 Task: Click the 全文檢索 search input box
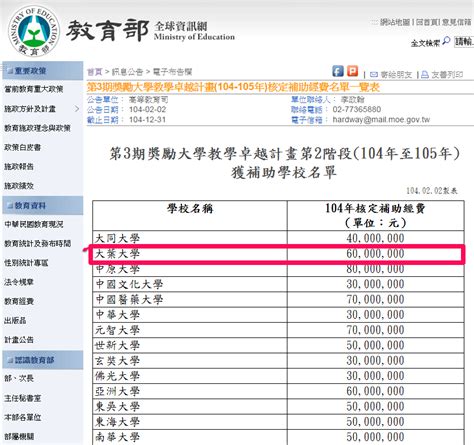[464, 42]
